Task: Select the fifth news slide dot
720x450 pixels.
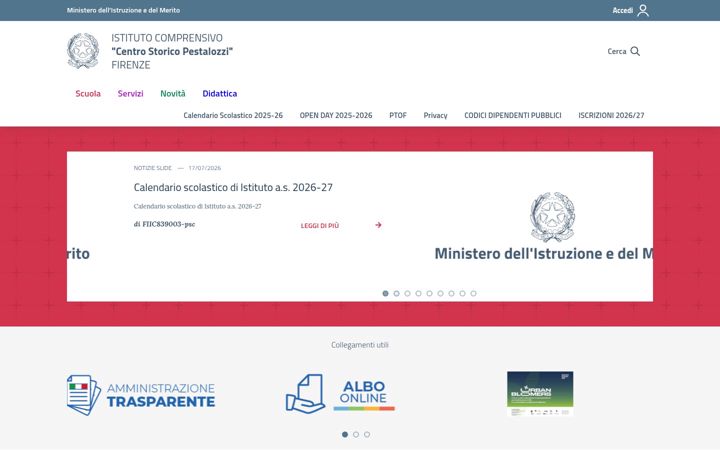Action: [429, 293]
